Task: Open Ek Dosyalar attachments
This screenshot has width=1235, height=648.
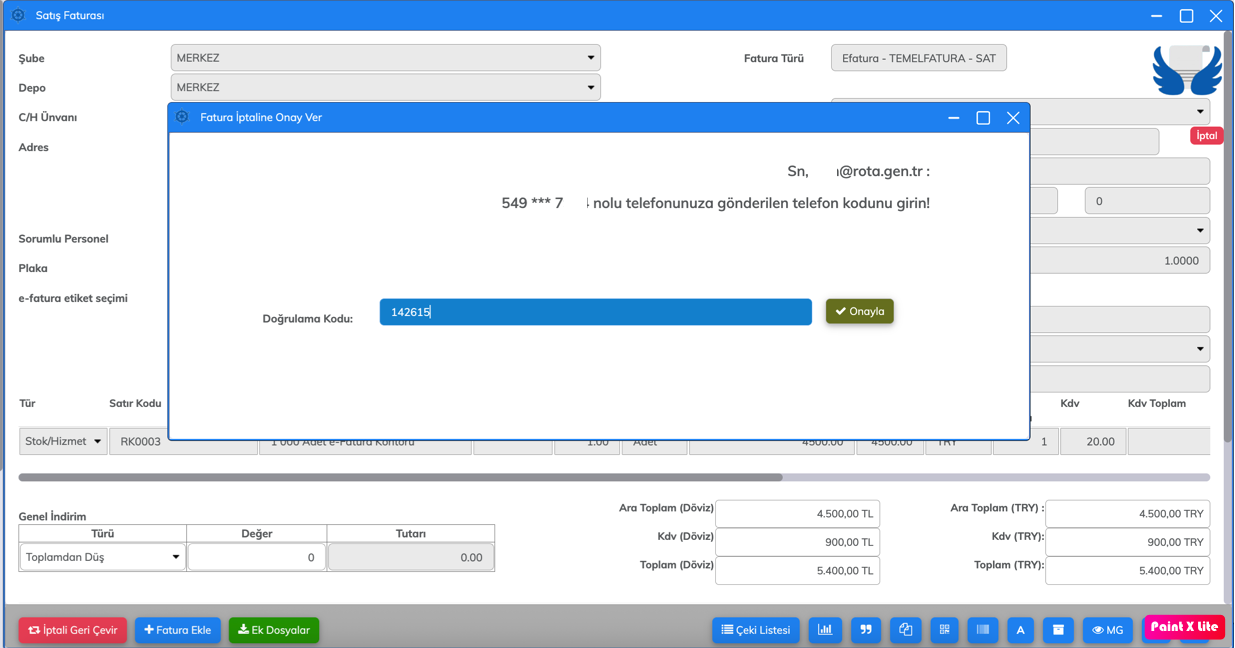Action: pyautogui.click(x=274, y=630)
